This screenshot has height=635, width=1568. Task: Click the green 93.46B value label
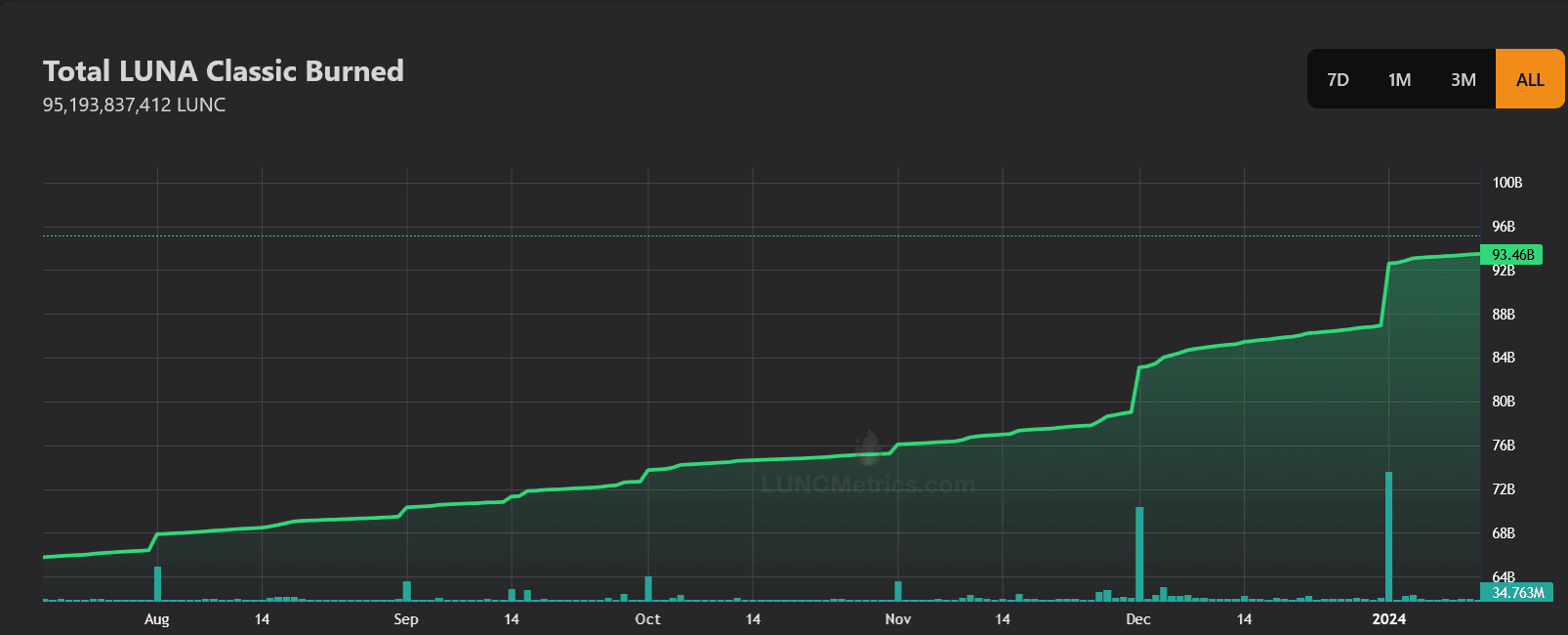[1511, 255]
